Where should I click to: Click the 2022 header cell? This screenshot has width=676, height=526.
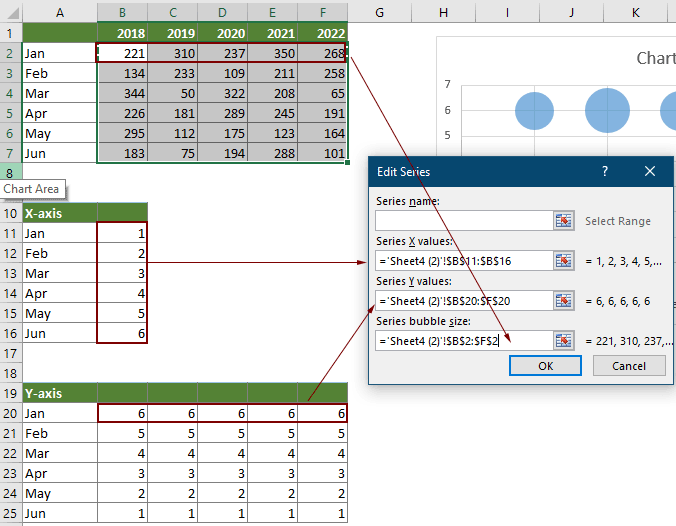pos(322,33)
